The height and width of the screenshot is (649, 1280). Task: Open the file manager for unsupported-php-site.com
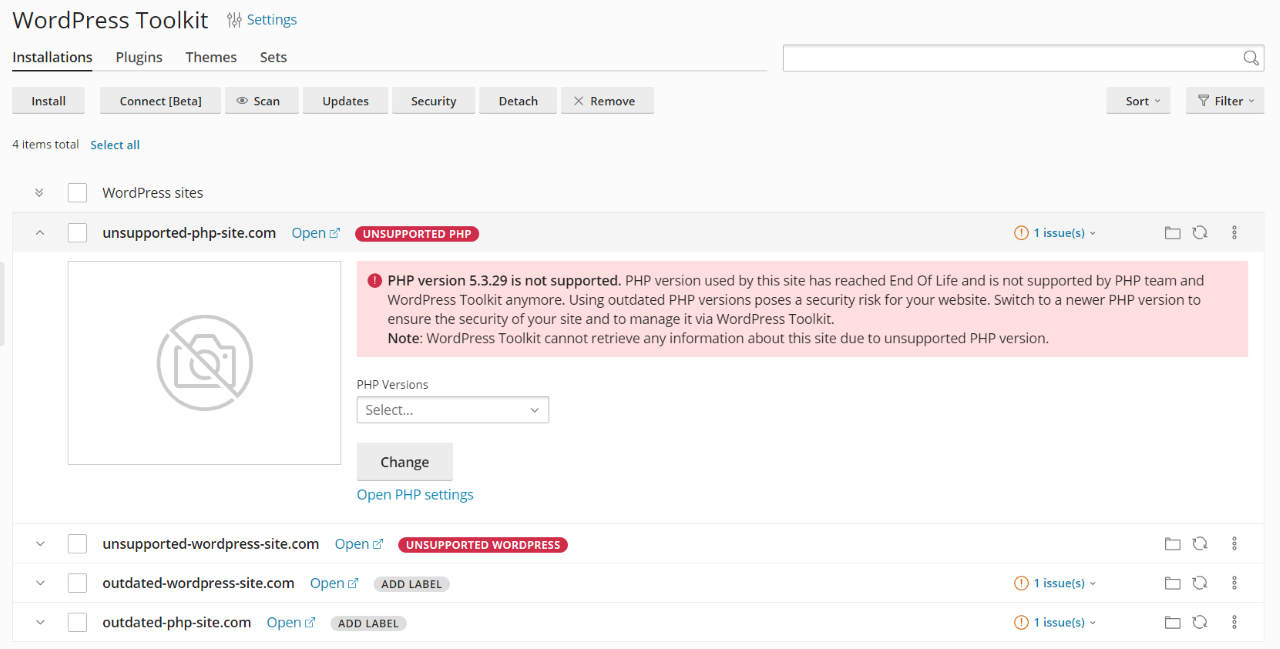point(1172,232)
